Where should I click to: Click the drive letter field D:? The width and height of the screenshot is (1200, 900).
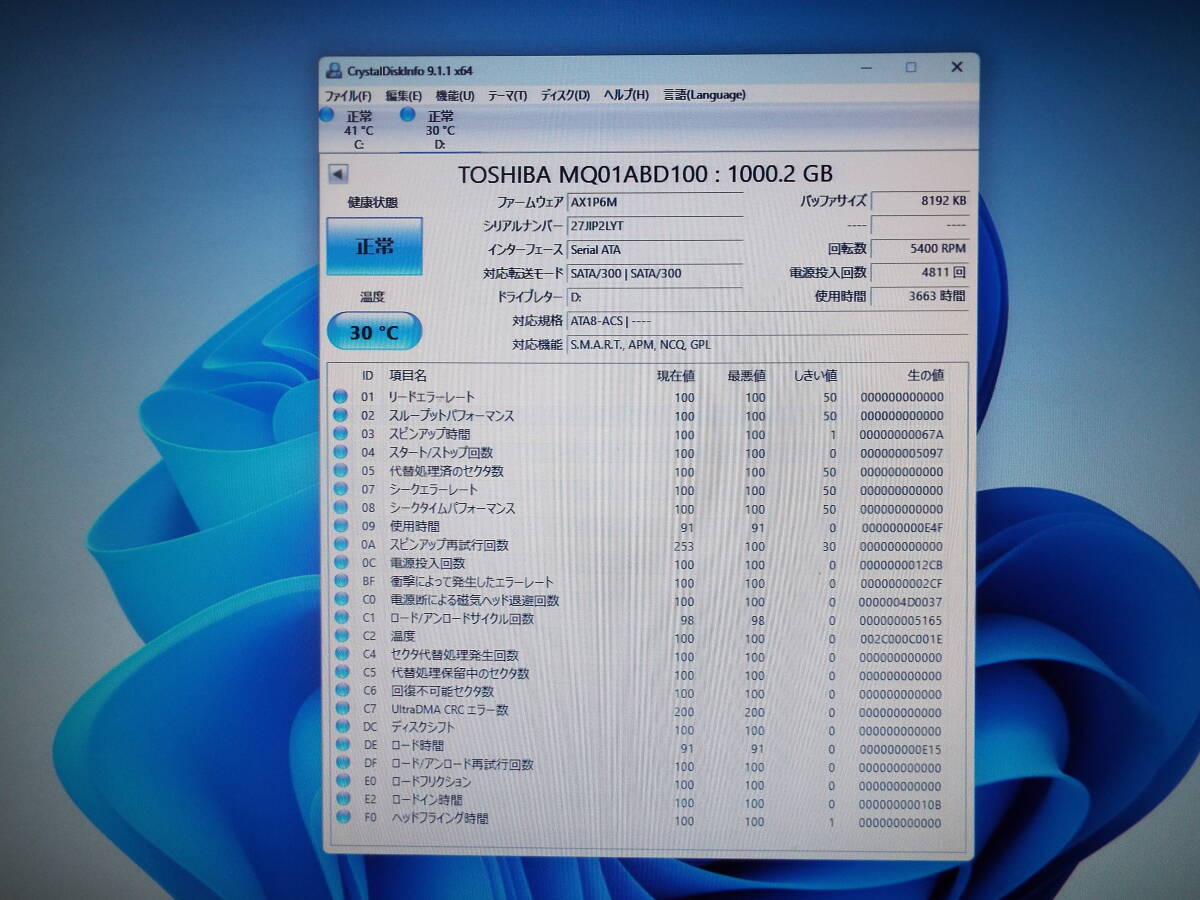[x=655, y=297]
